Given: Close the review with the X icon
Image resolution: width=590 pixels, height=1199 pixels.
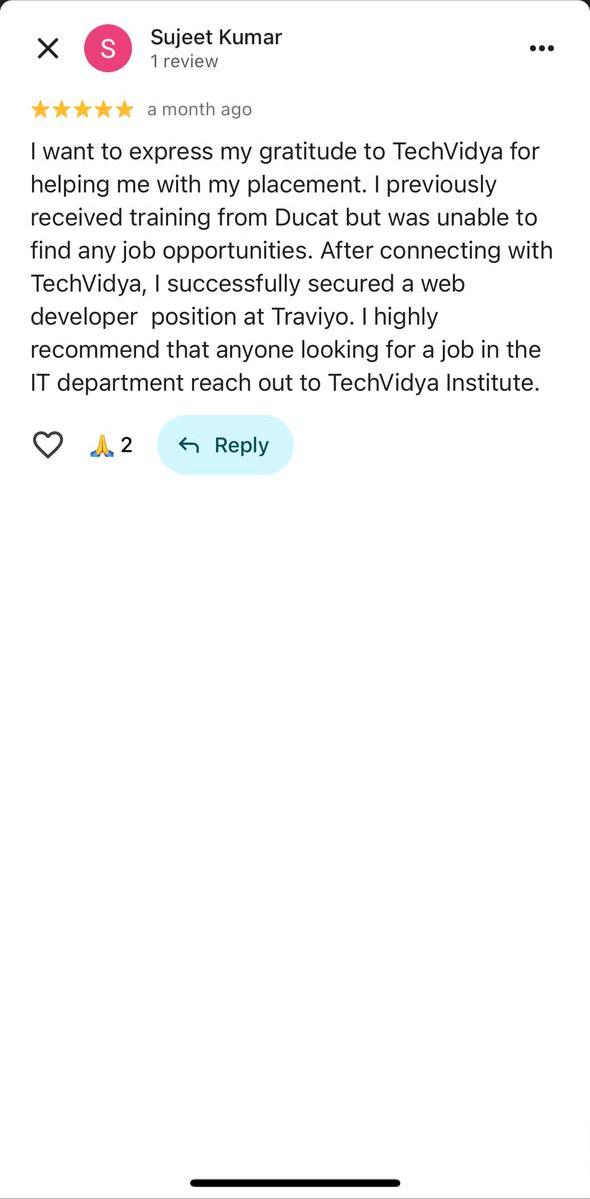Looking at the screenshot, I should [x=47, y=49].
